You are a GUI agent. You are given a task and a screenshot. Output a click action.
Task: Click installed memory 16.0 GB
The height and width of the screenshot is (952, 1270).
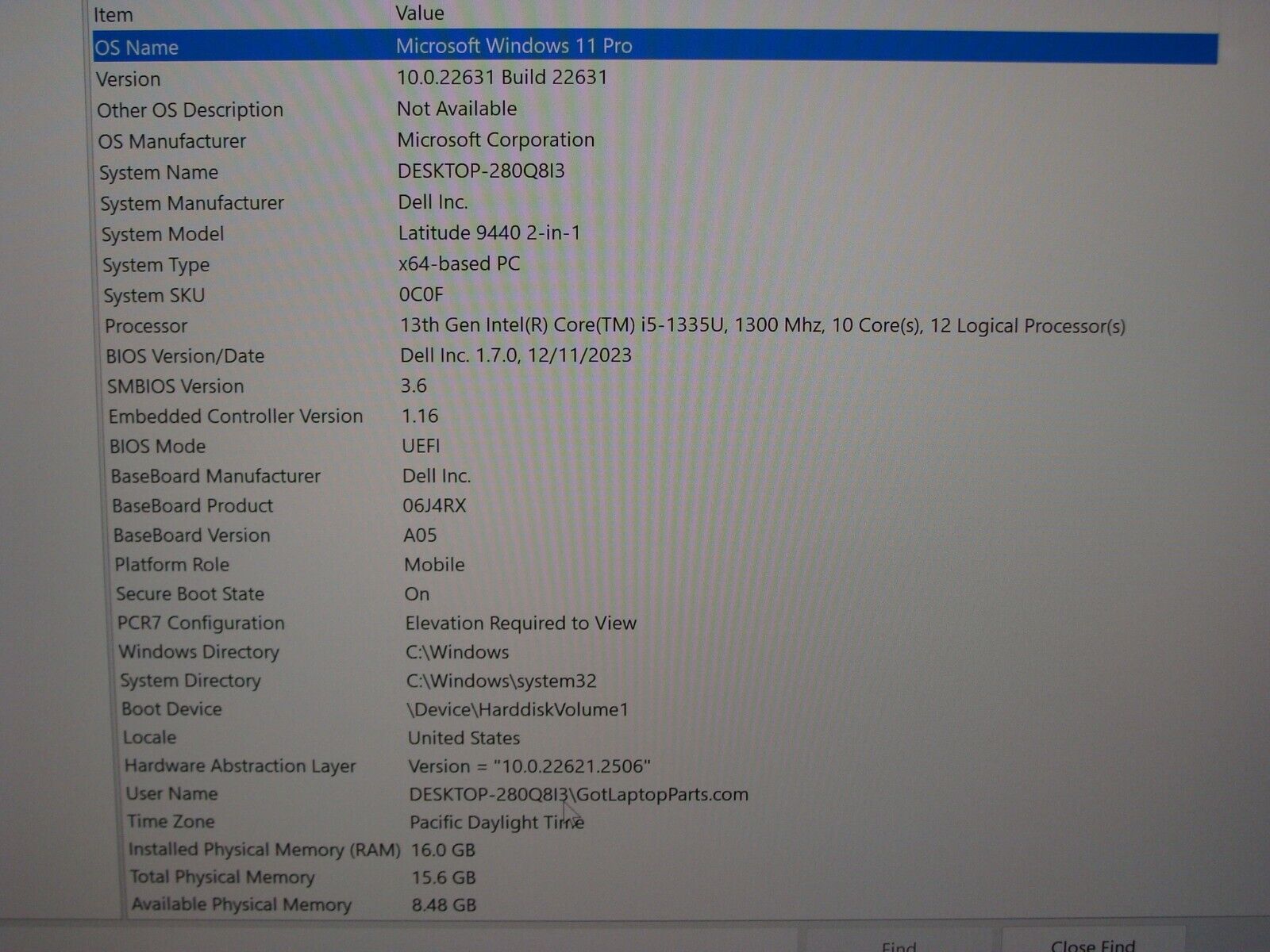443,850
